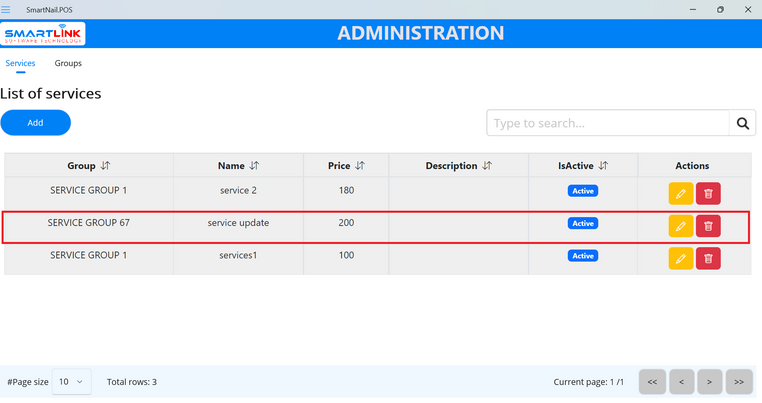762x403 pixels.
Task: Click pencil icon for service update row
Action: click(680, 226)
